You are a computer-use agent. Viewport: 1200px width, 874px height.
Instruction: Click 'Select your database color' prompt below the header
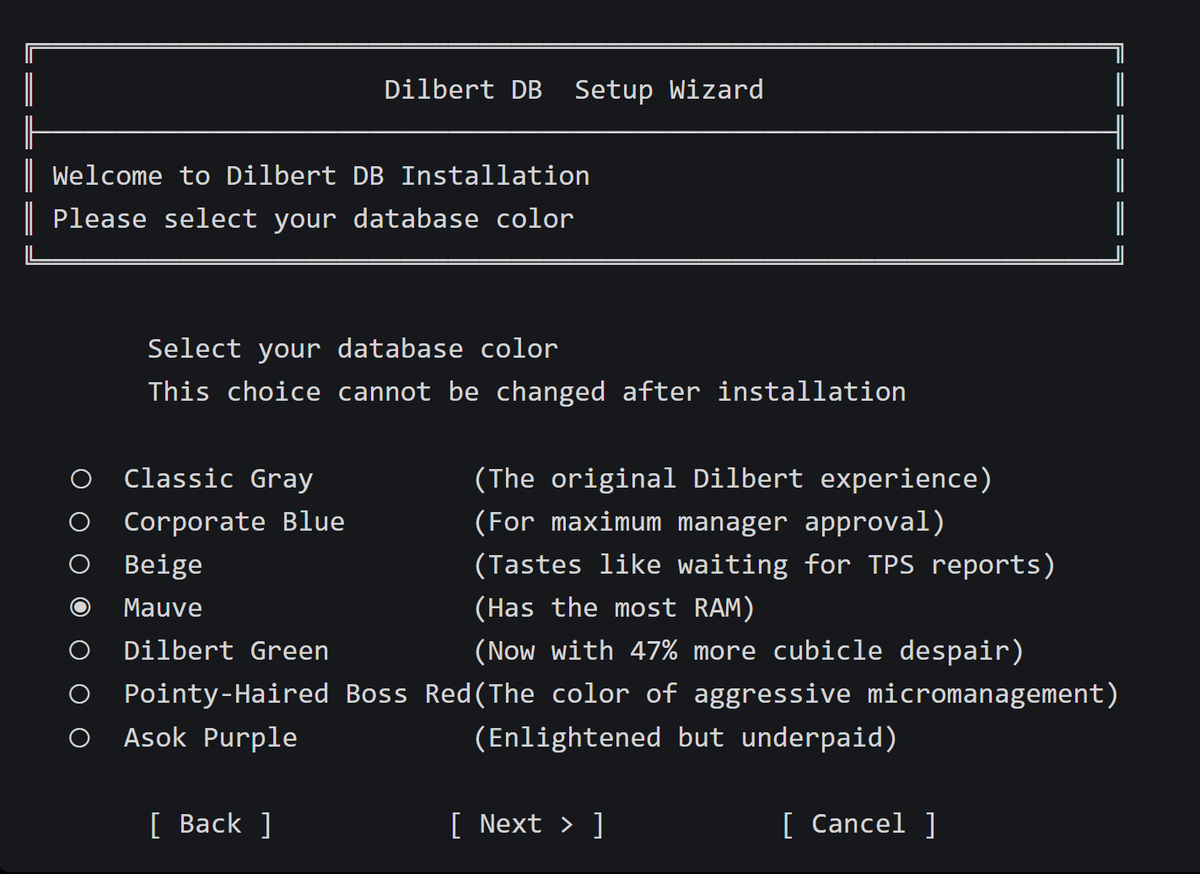tap(353, 349)
